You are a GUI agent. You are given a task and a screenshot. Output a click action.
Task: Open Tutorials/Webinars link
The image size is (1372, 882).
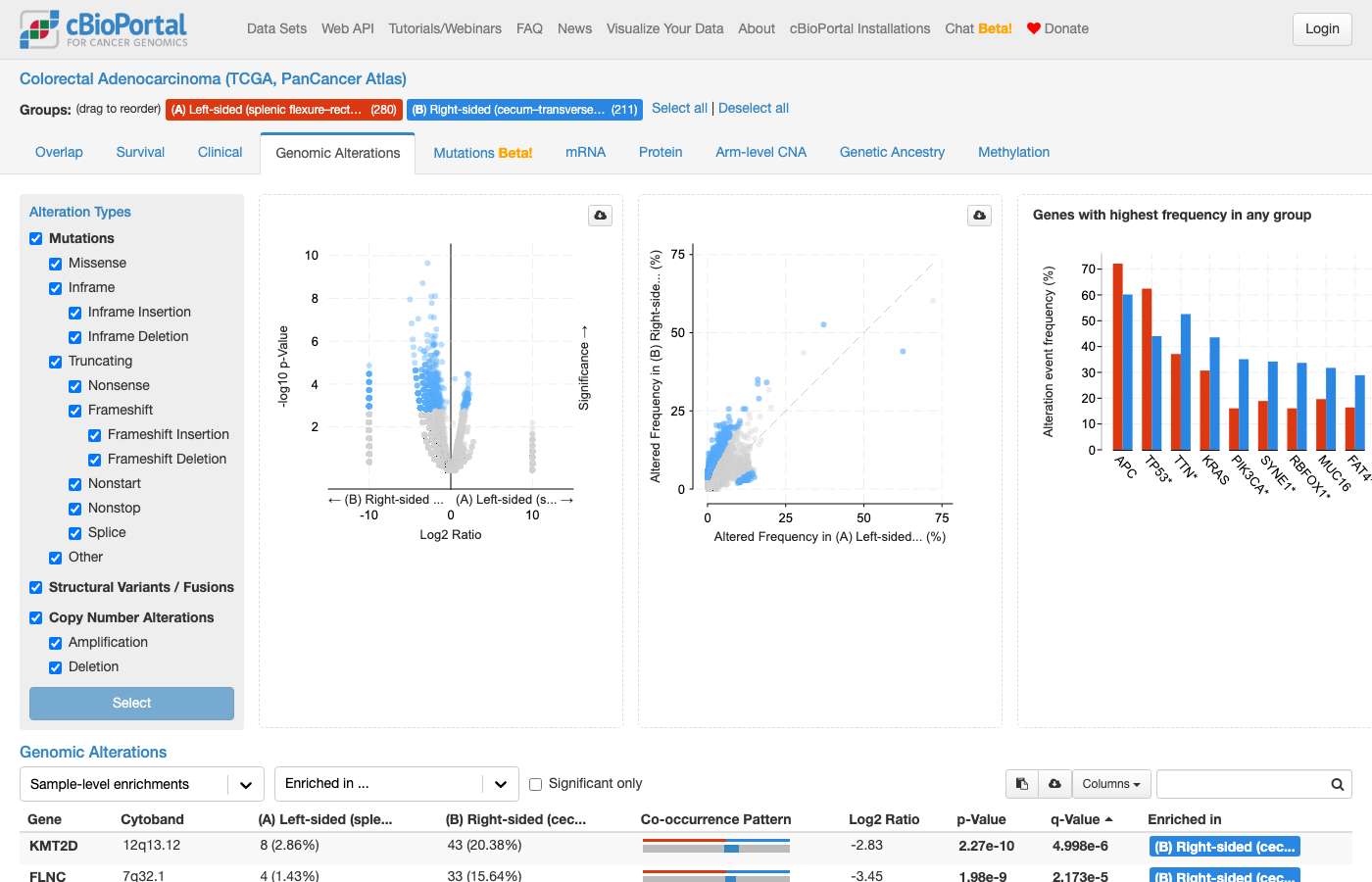[445, 28]
